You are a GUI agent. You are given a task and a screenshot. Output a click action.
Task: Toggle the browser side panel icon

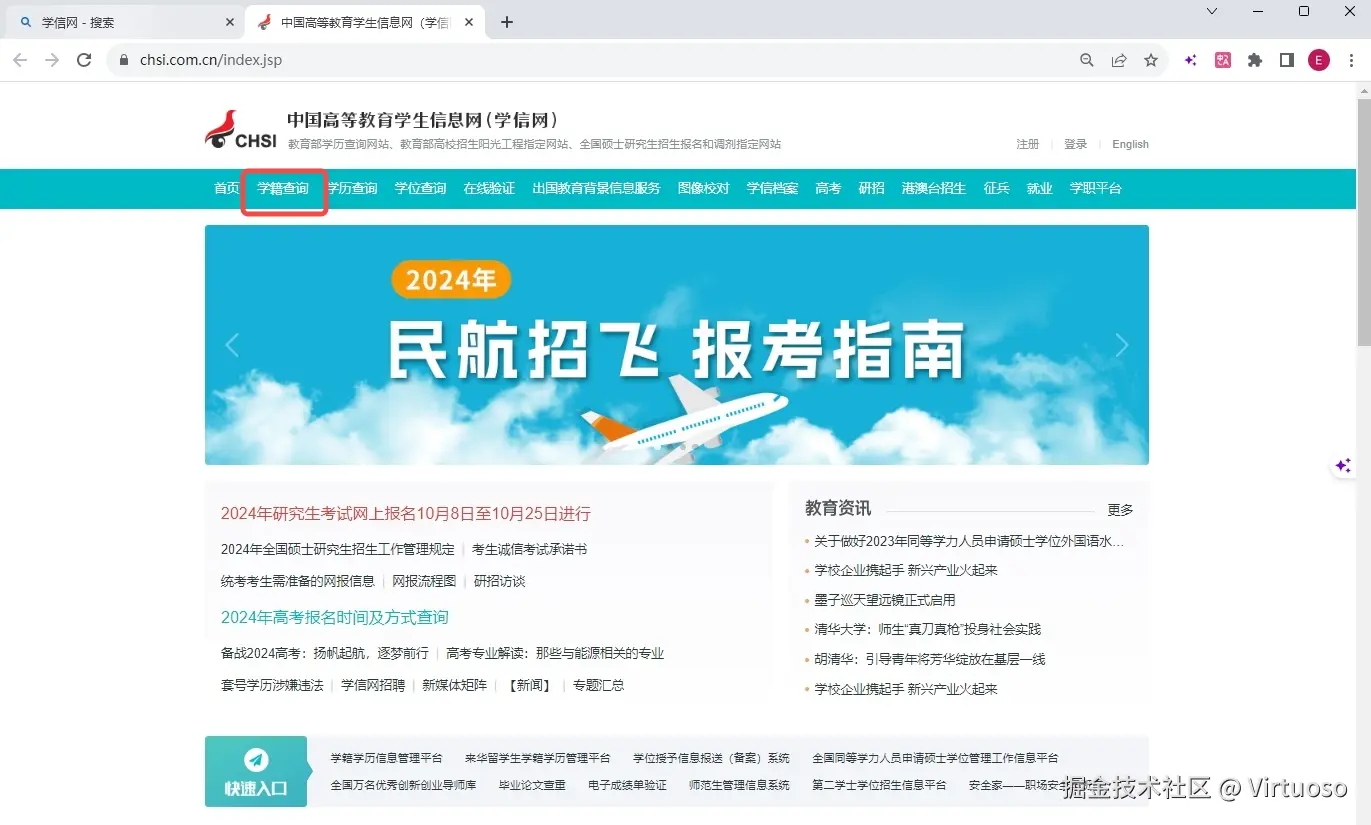tap(1287, 60)
